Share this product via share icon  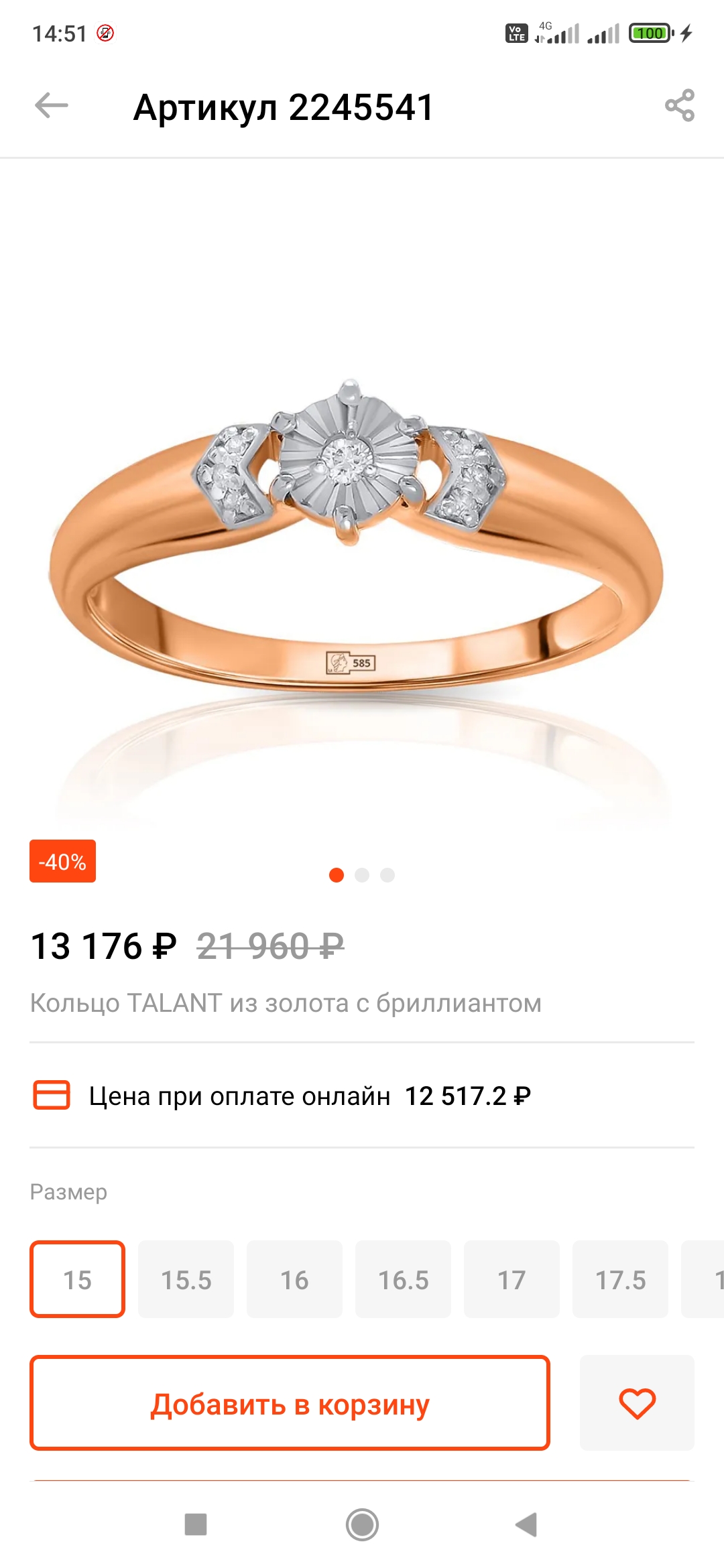(x=679, y=105)
